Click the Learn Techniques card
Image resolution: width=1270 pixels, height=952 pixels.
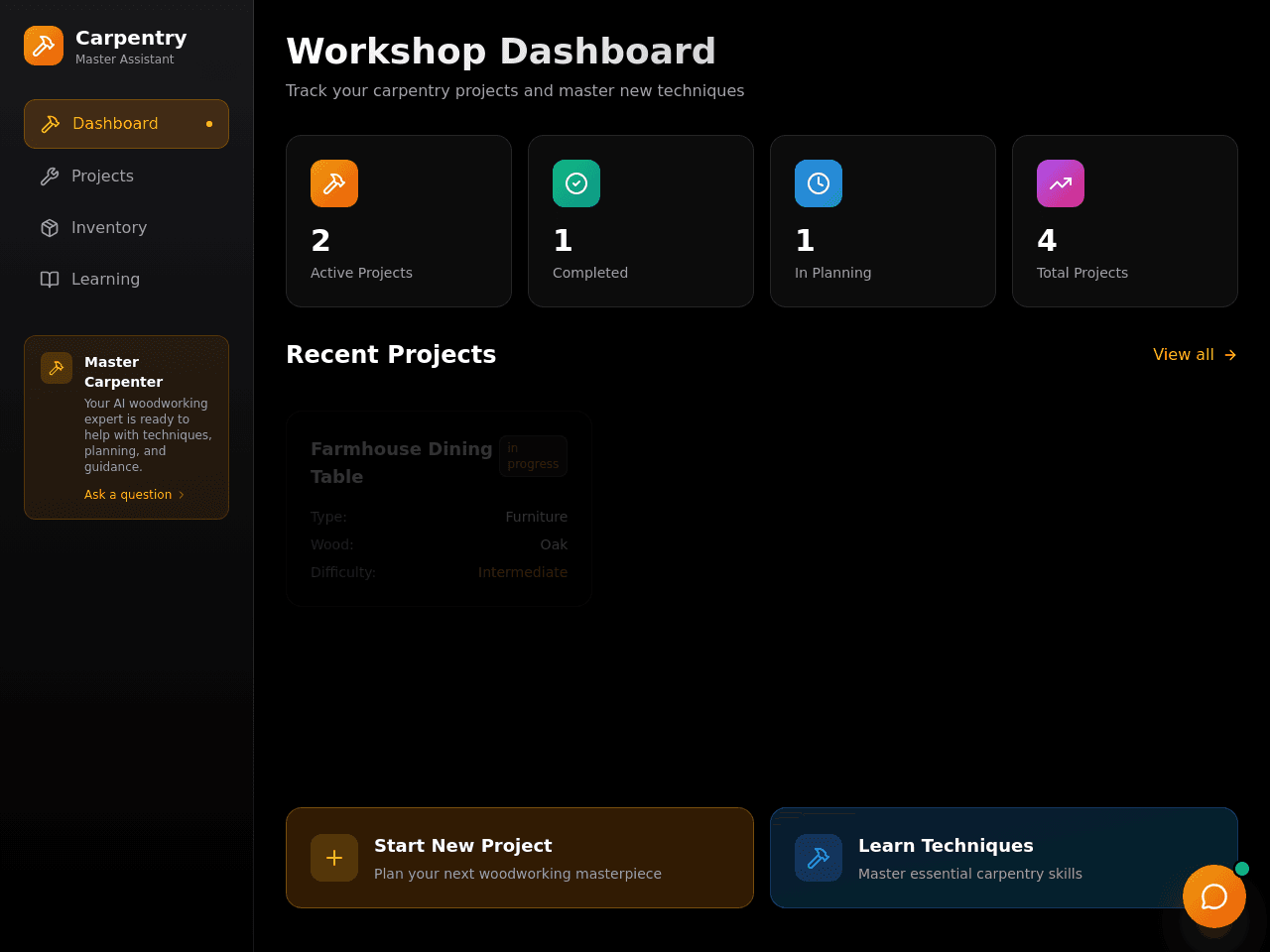point(1004,858)
